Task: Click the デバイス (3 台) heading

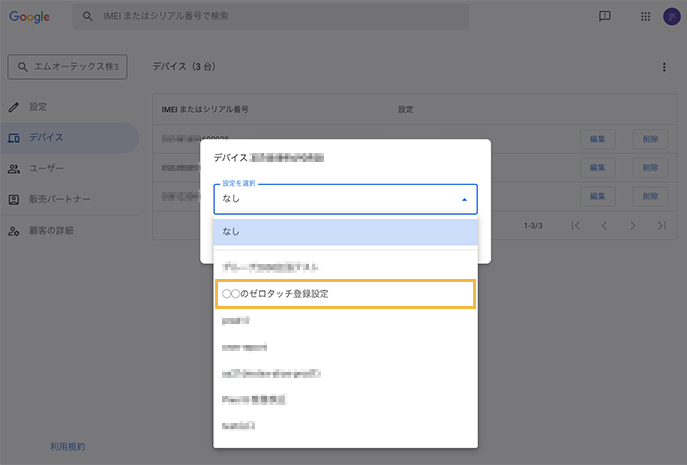Action: point(184,67)
